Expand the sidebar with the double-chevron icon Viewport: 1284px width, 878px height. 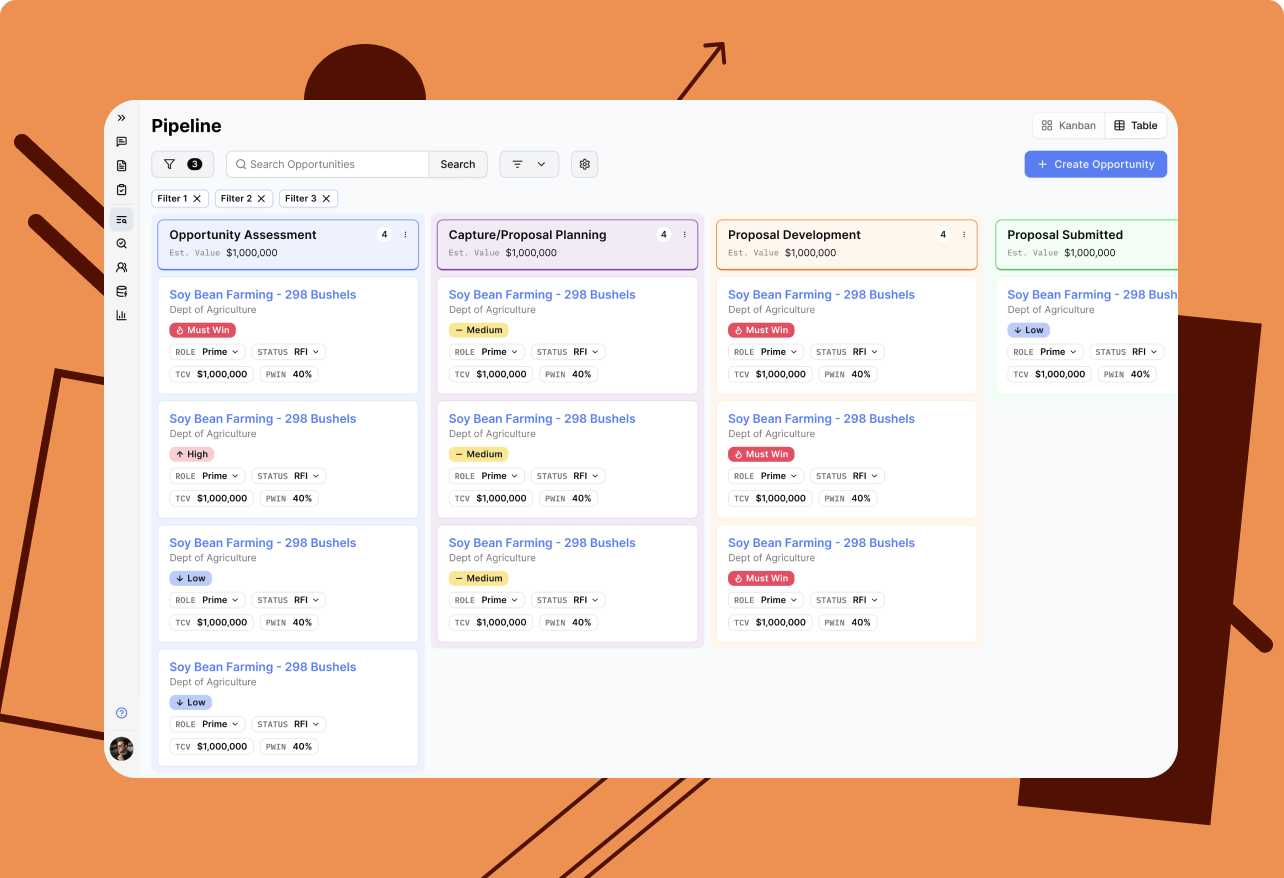point(121,118)
